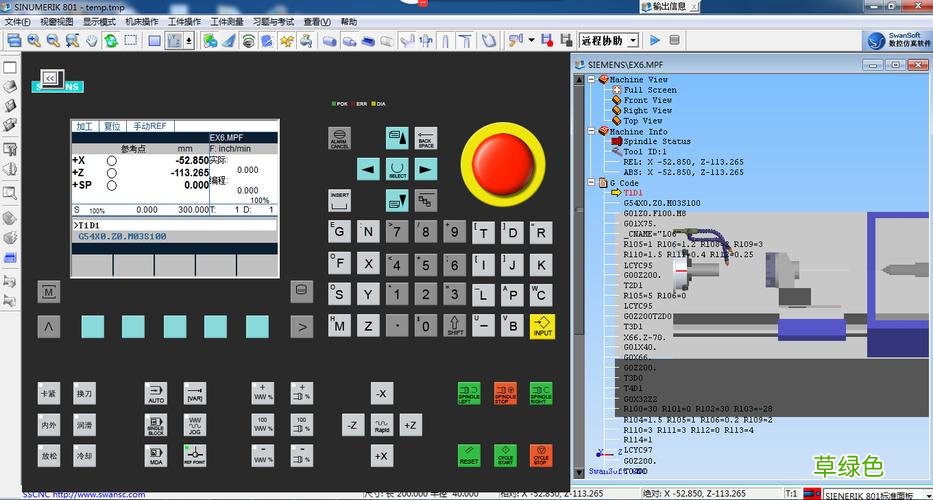This screenshot has height=500, width=933.
Task: Select Front View in the tree
Action: pos(648,100)
